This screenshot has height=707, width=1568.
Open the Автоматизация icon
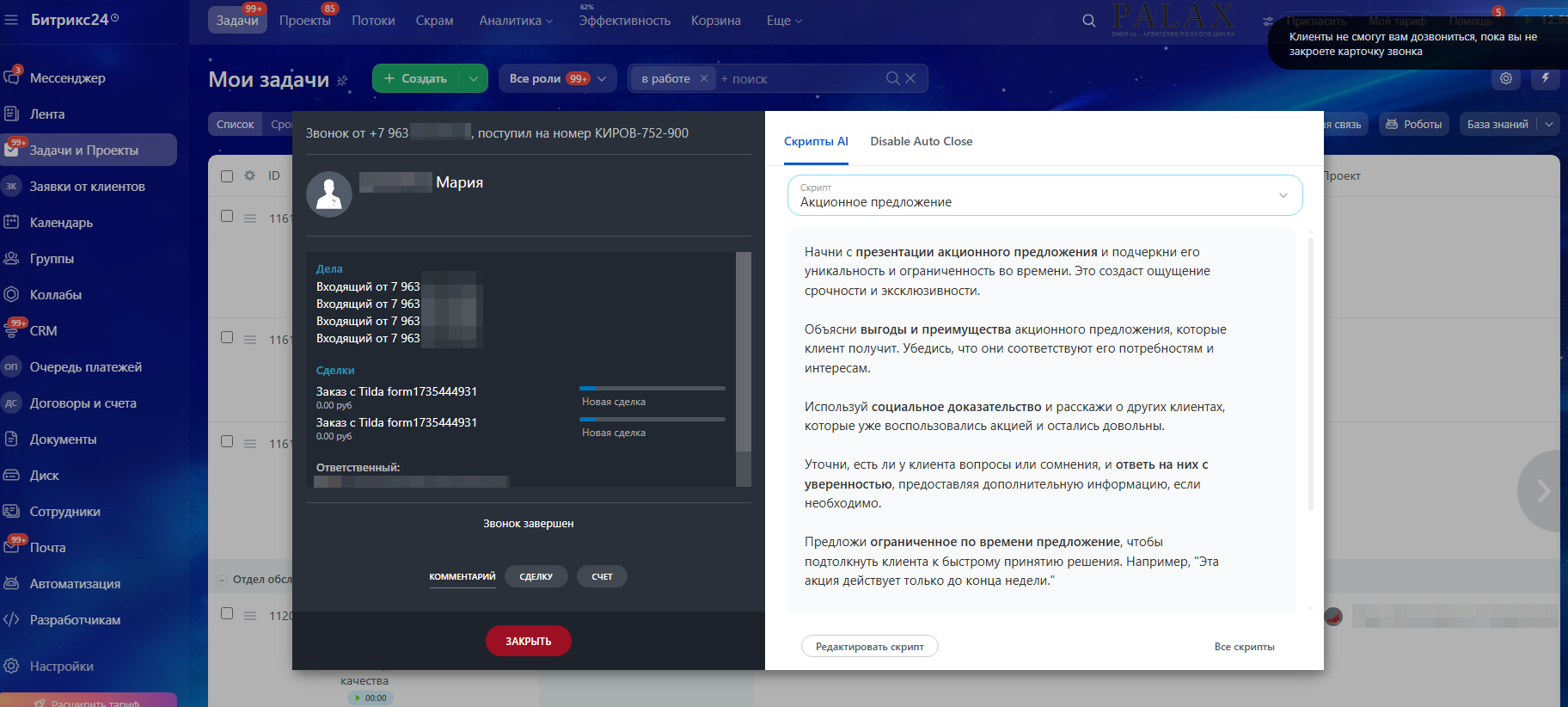coord(12,583)
